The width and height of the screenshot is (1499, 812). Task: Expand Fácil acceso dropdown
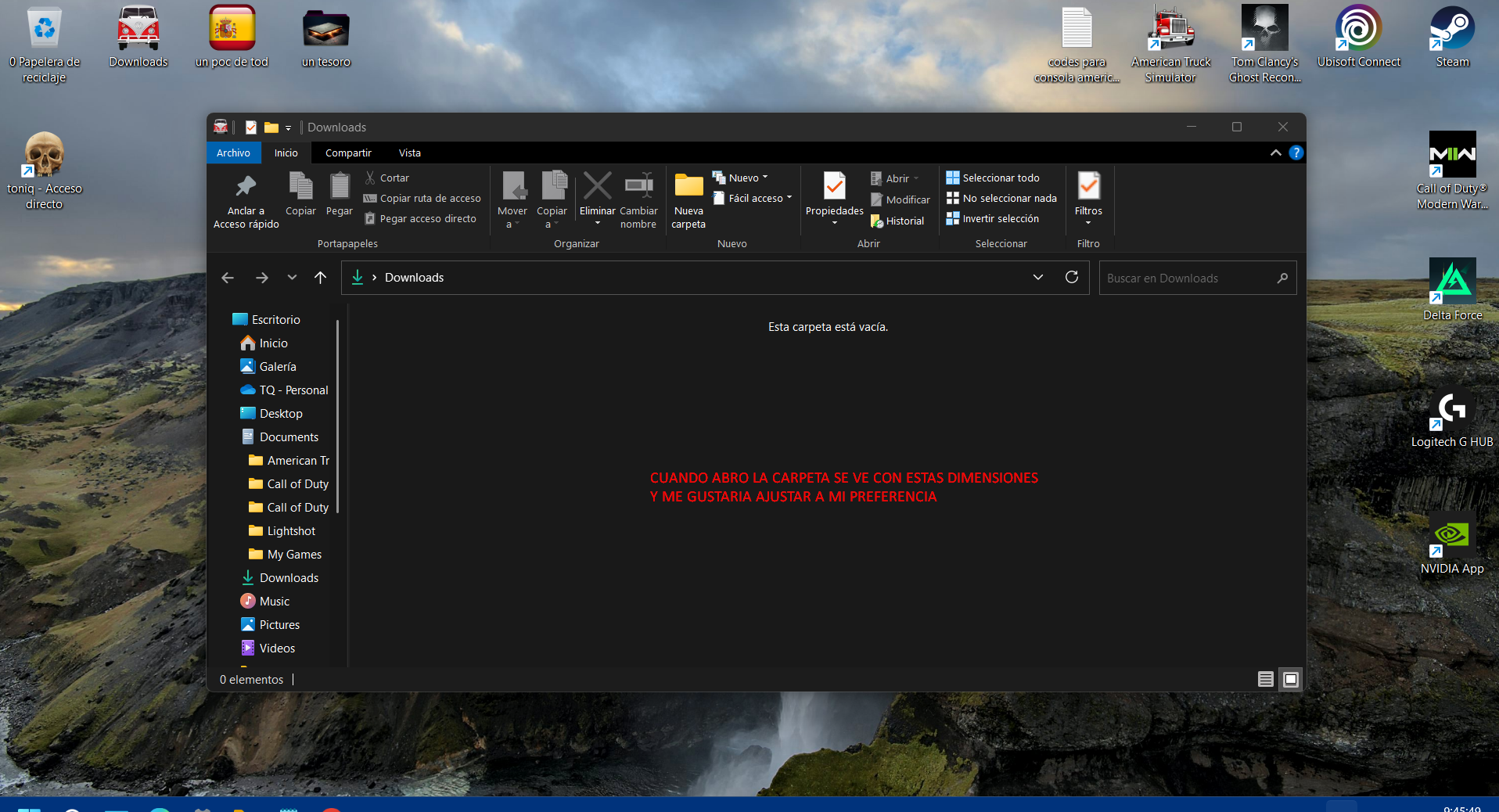click(x=753, y=199)
